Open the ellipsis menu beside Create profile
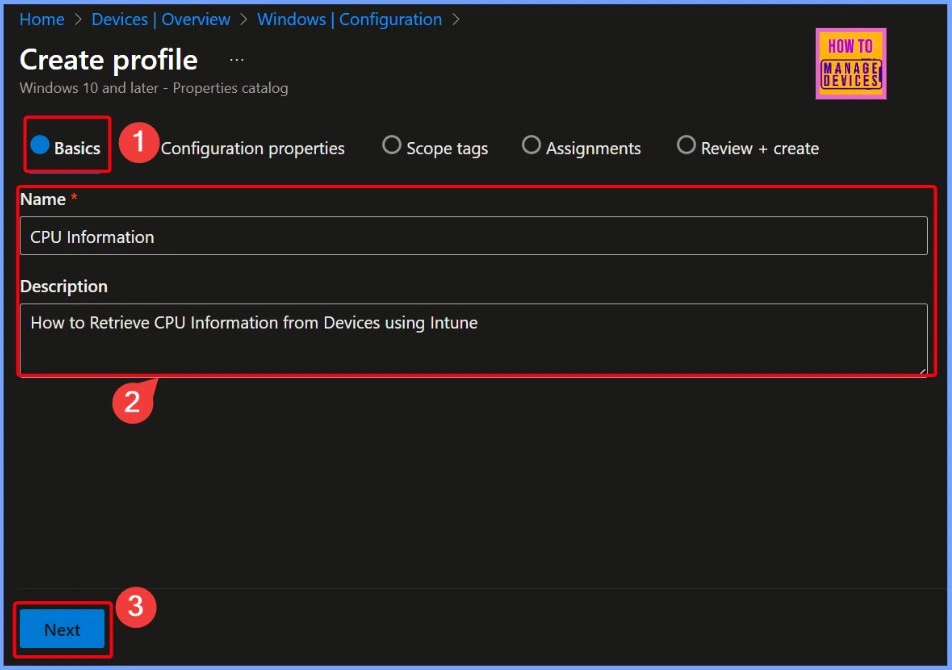952x670 pixels. click(237, 59)
